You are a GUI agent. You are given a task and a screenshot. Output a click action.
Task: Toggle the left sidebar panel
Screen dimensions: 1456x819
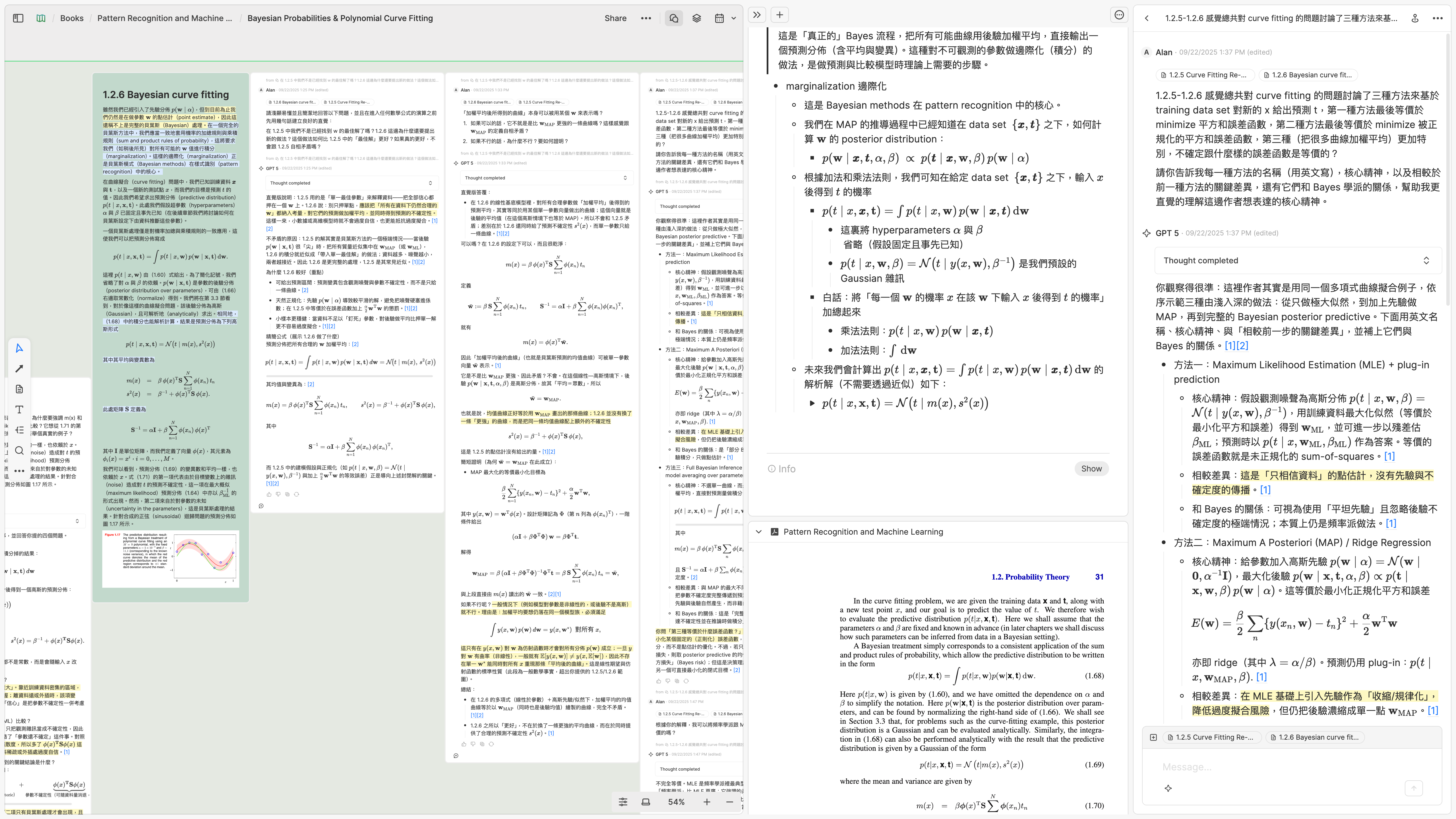click(x=18, y=18)
